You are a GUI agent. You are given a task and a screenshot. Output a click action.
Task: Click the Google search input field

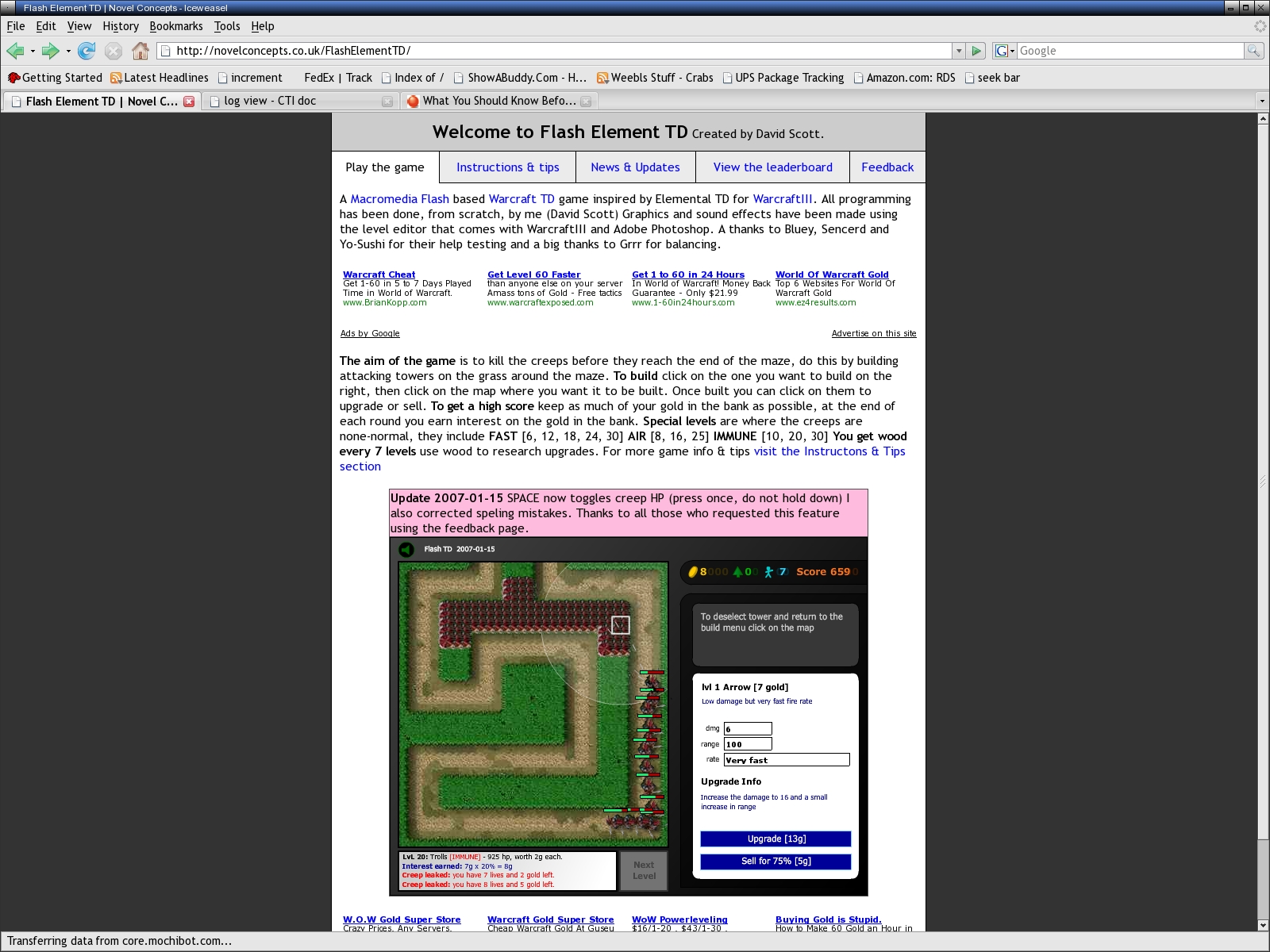click(1130, 51)
